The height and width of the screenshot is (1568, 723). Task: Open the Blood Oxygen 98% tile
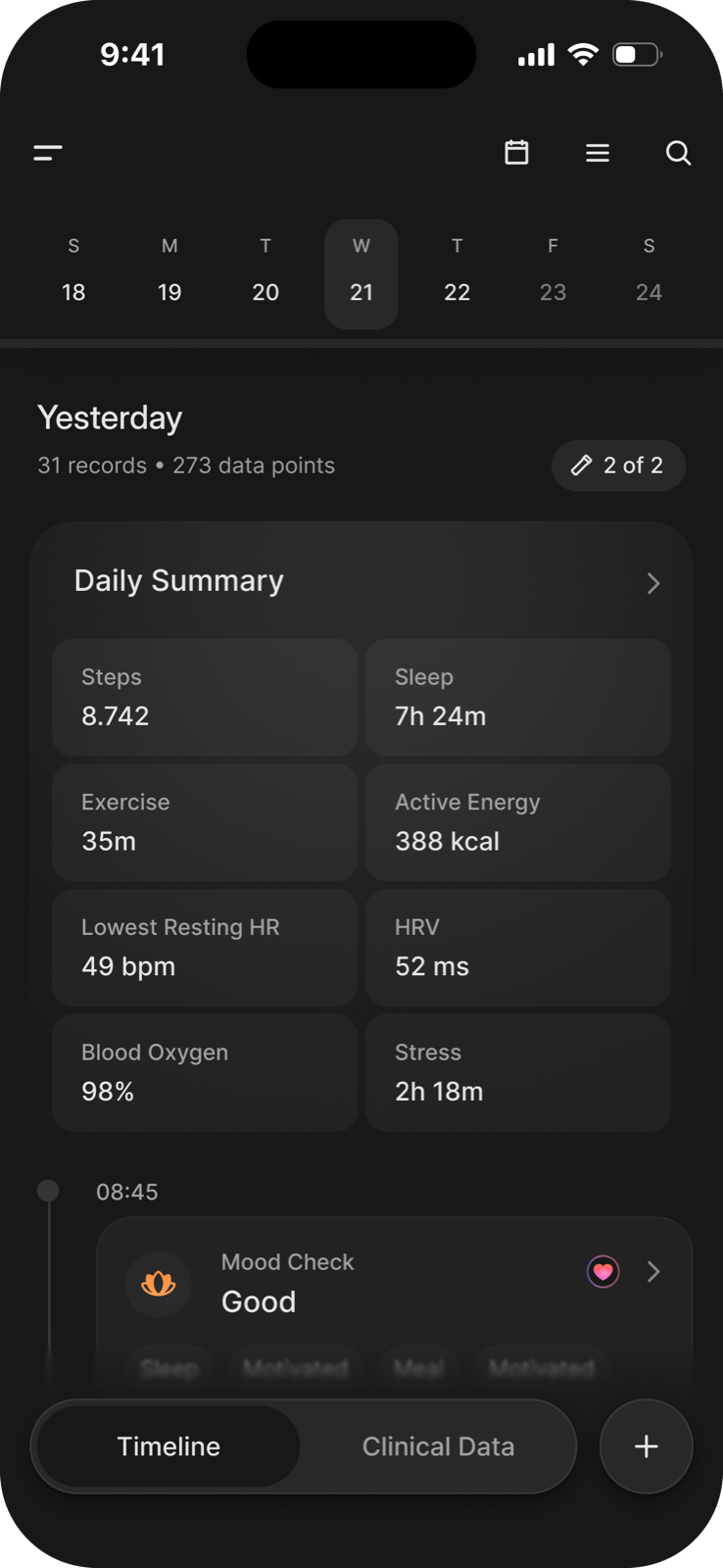point(205,1072)
